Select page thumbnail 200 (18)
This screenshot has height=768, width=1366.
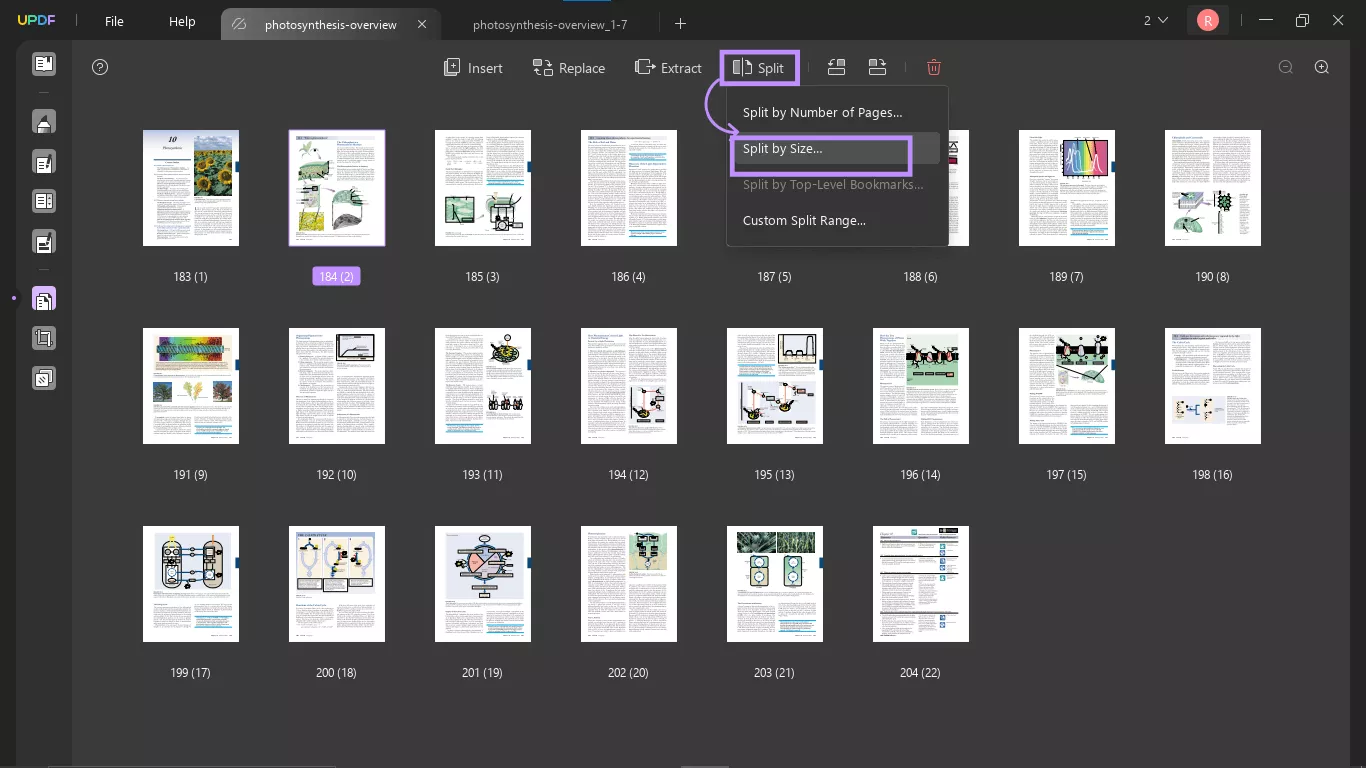pos(337,583)
